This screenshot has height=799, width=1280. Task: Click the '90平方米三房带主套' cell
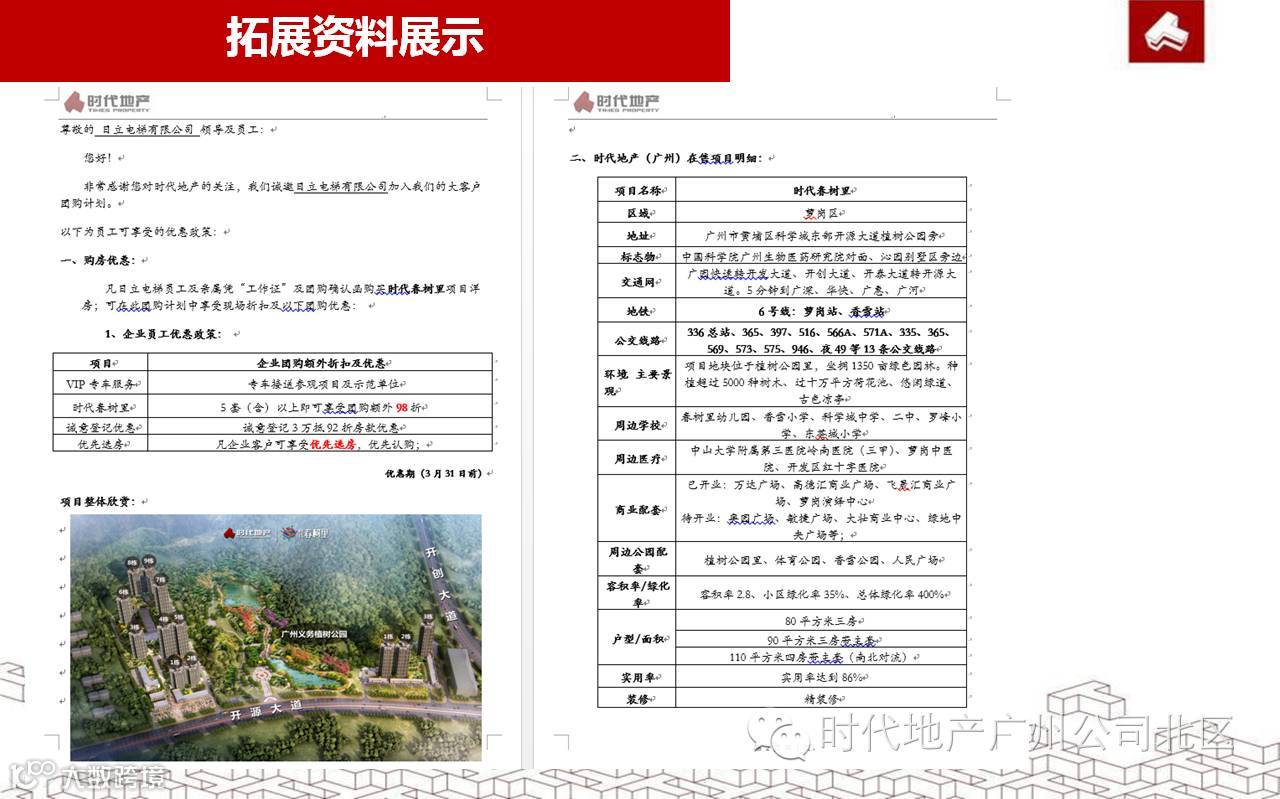click(x=822, y=638)
